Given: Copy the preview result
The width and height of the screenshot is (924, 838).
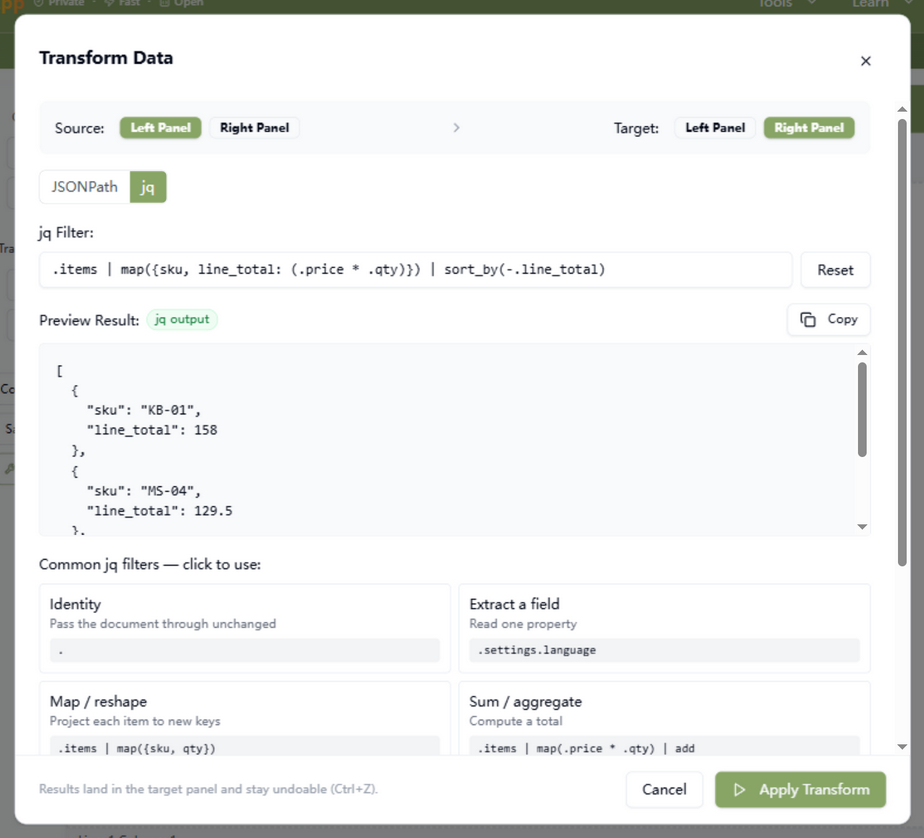Looking at the screenshot, I should pyautogui.click(x=829, y=319).
